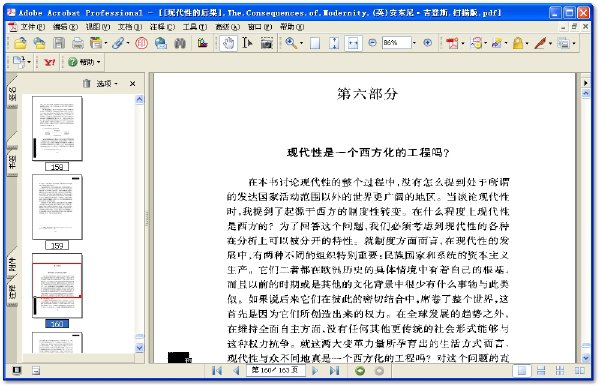600x387 pixels.
Task: Click trash icon in pages panel
Action: tap(87, 83)
